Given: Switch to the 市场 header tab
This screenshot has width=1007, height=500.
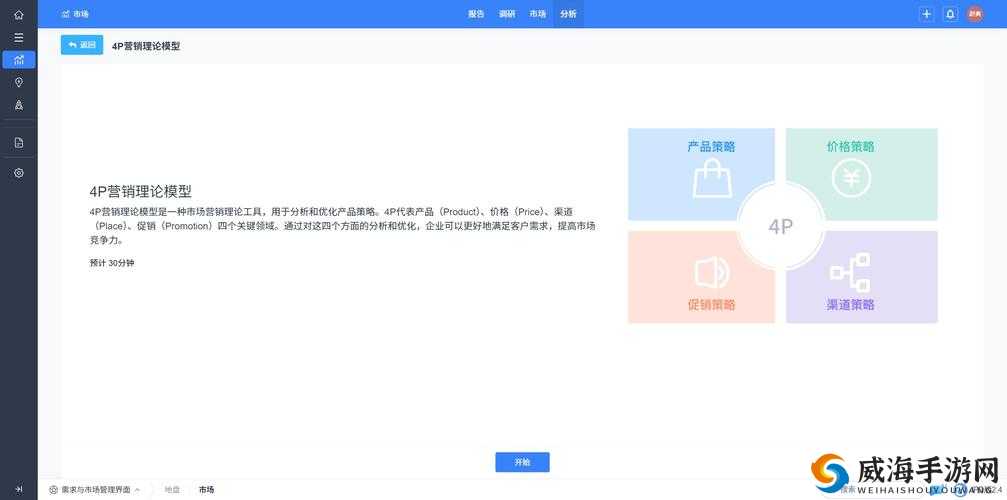Looking at the screenshot, I should (538, 14).
